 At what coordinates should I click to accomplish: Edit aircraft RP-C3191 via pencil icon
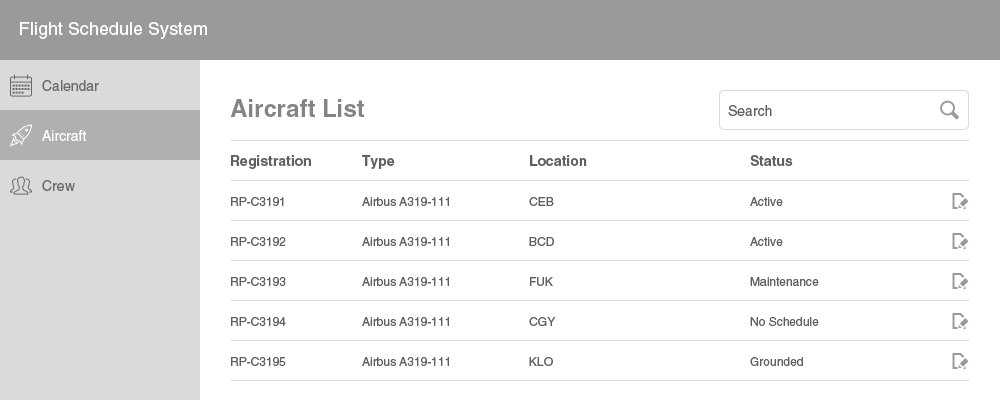pyautogui.click(x=960, y=202)
